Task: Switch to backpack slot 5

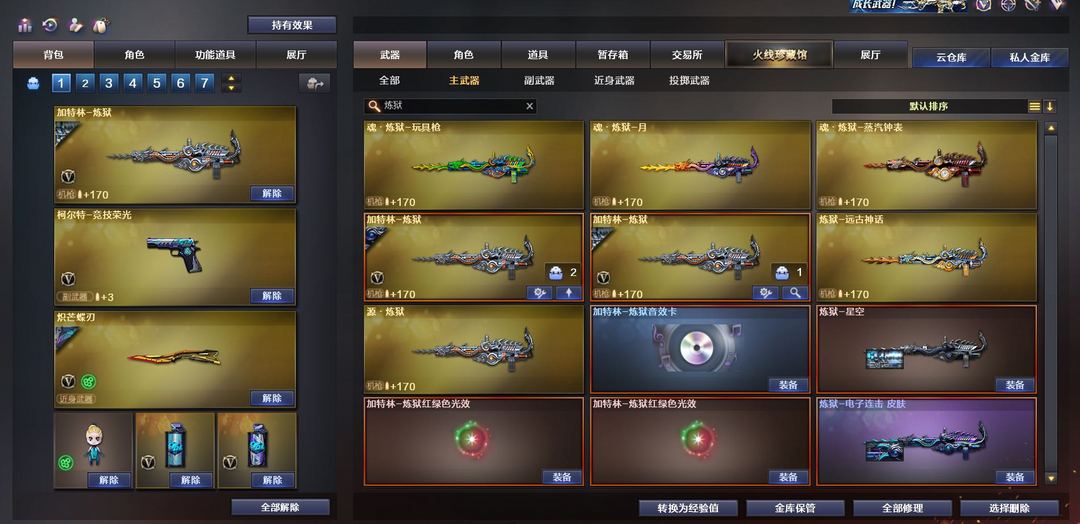Action: click(156, 83)
